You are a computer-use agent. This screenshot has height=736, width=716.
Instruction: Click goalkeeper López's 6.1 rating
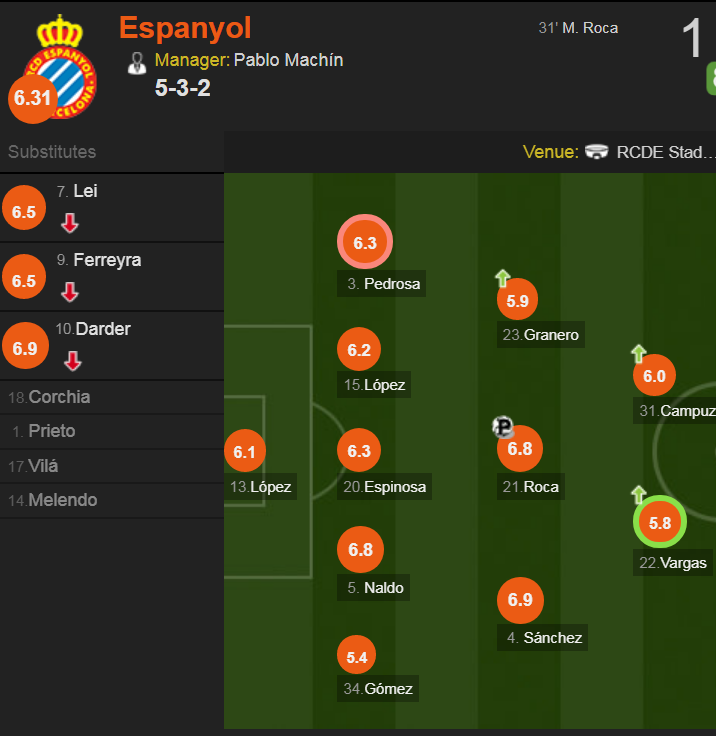(245, 451)
